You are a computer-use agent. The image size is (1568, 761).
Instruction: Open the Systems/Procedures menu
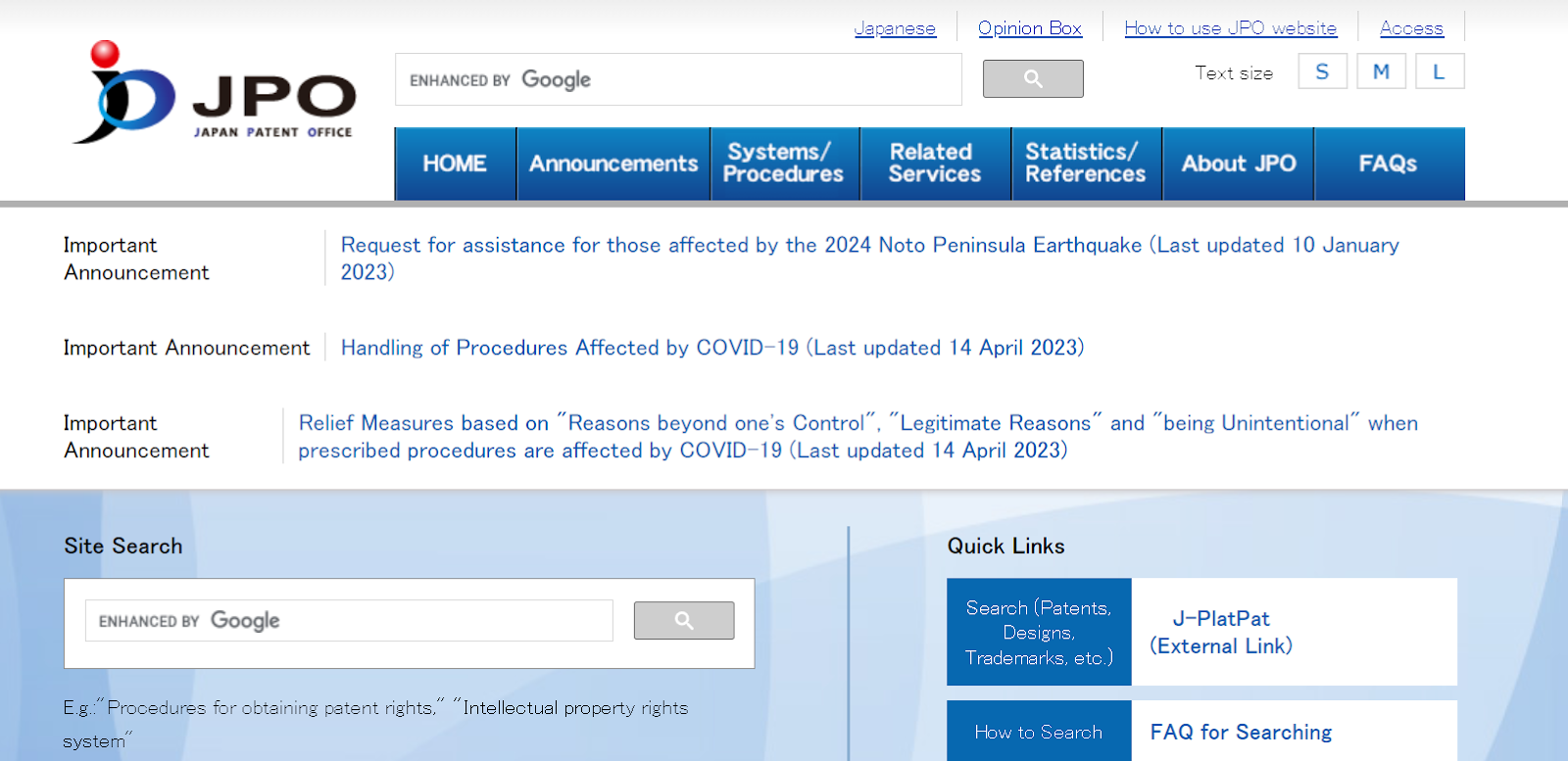[x=784, y=164]
